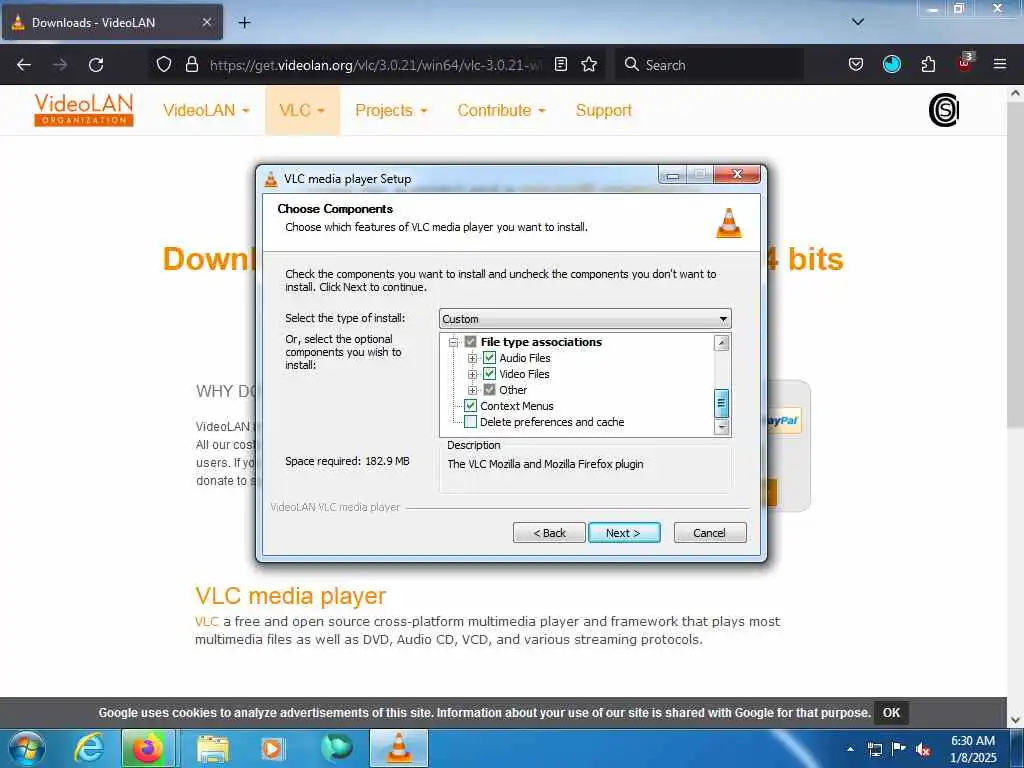Click the shield tracking protection icon
Image resolution: width=1024 pixels, height=768 pixels.
coord(164,64)
